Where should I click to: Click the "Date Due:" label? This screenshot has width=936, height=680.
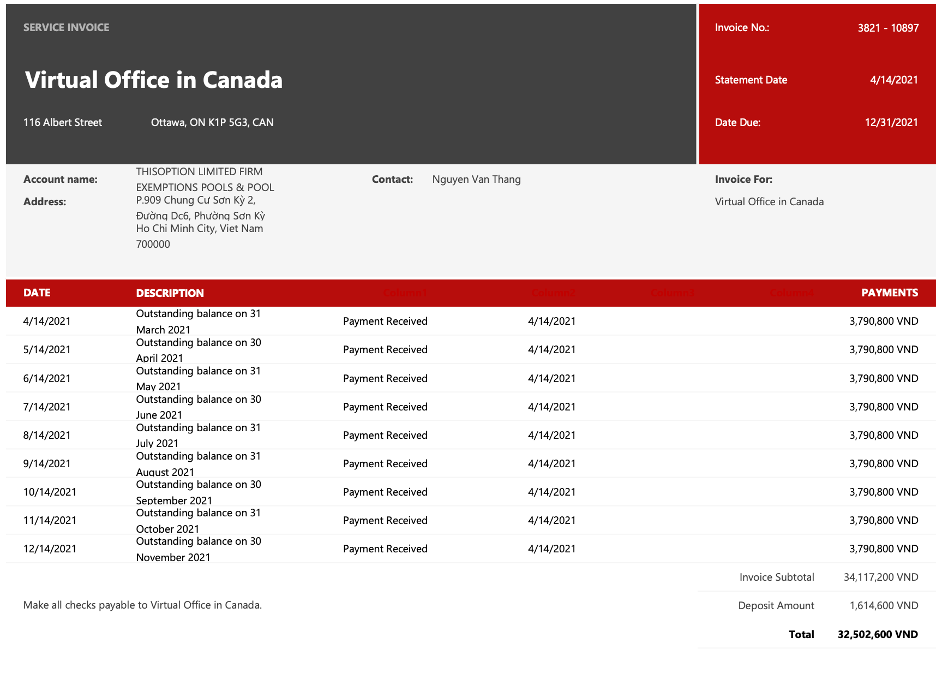coord(738,122)
